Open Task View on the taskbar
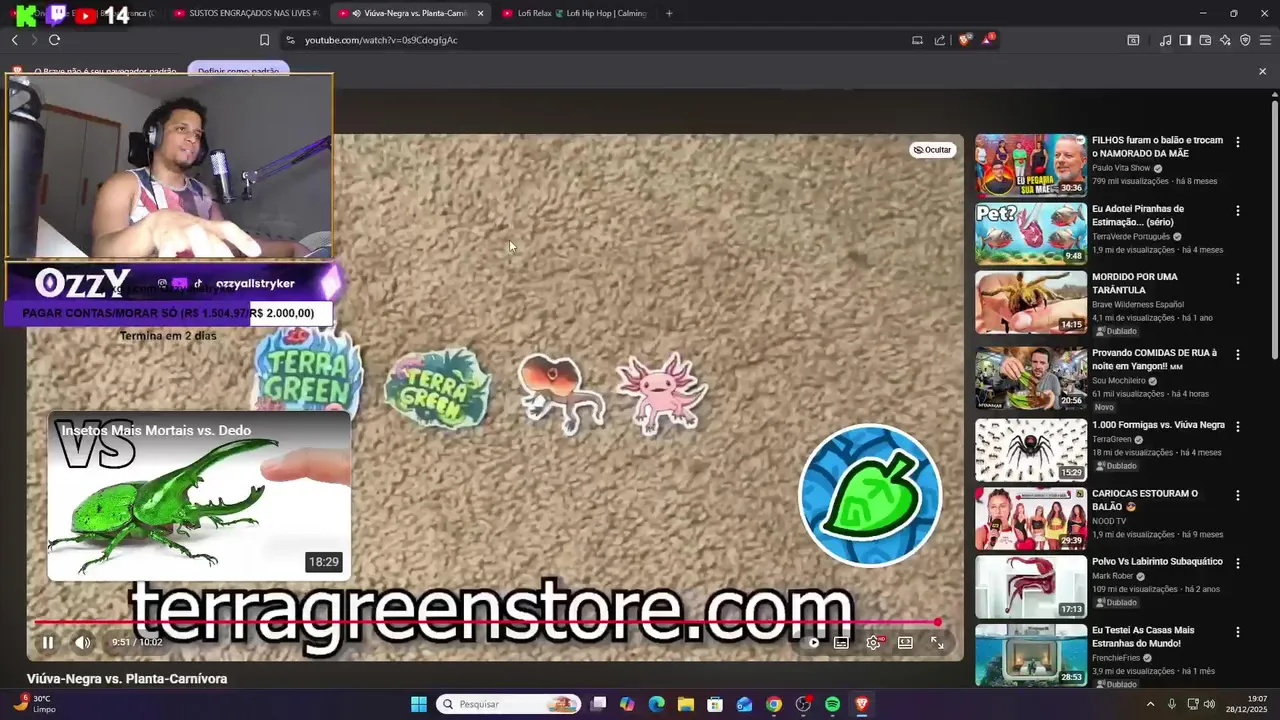Viewport: 1280px width, 720px height. point(598,704)
